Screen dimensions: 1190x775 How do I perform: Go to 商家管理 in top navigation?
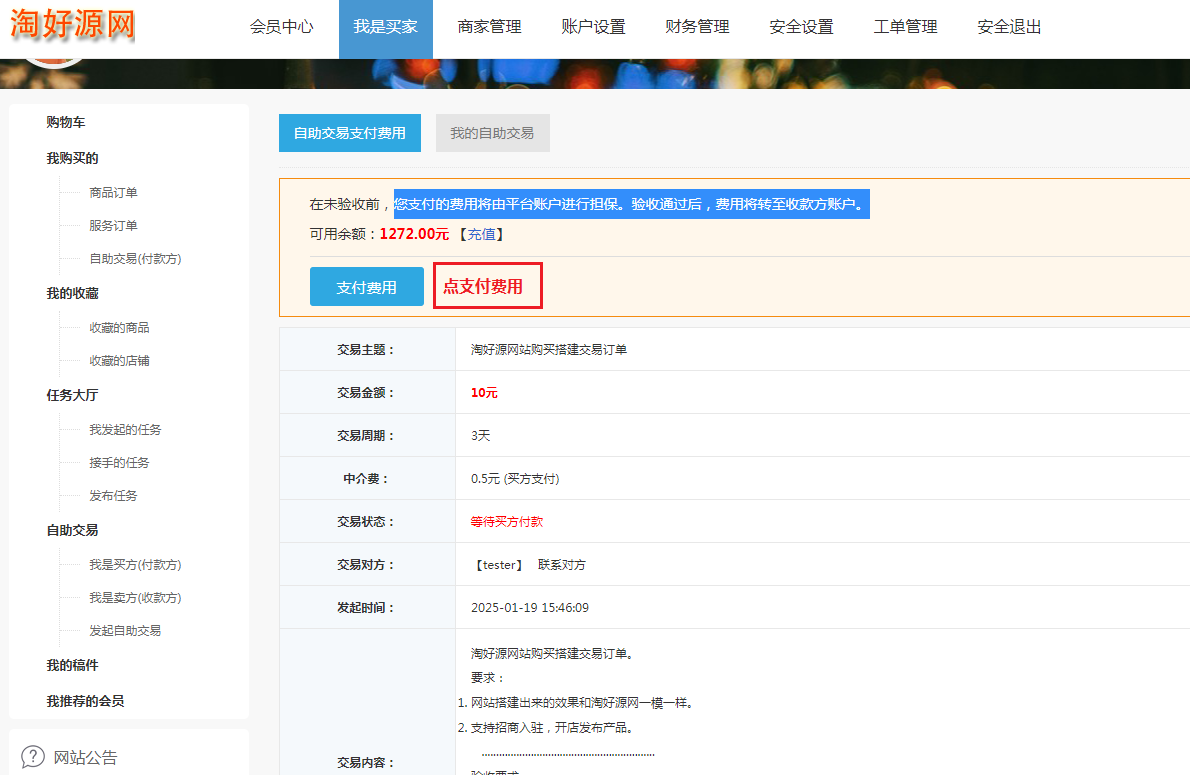[x=489, y=27]
